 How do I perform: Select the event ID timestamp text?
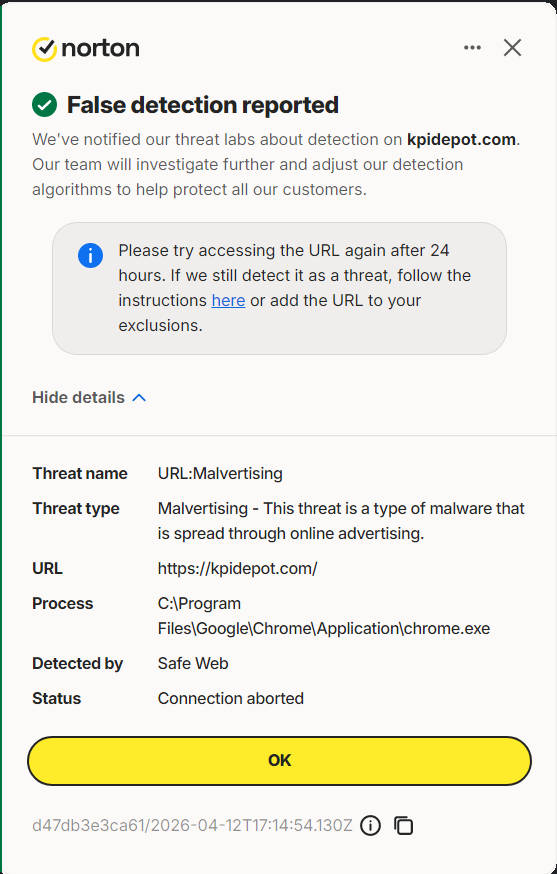(x=192, y=825)
